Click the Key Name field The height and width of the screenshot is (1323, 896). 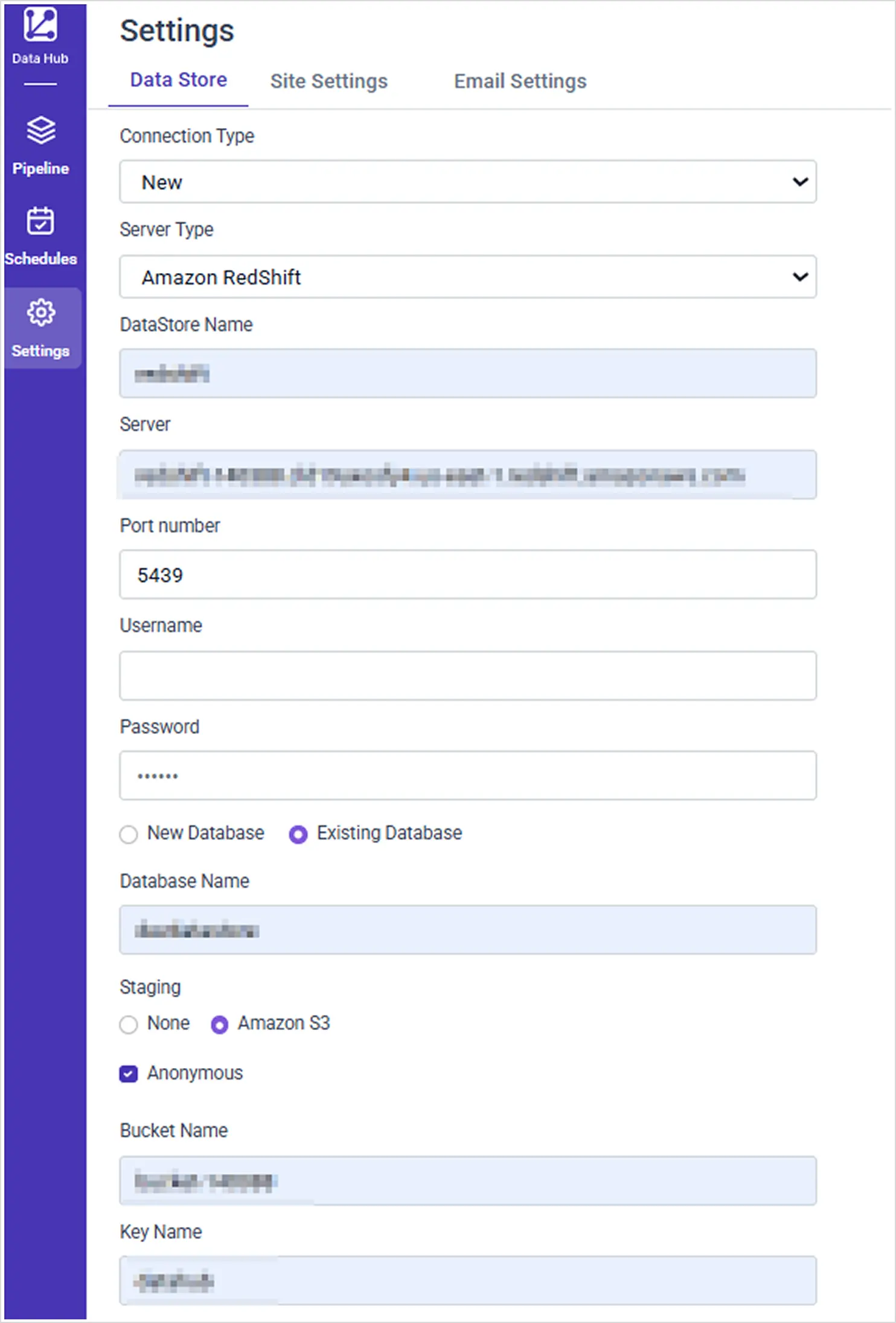coord(468,1281)
